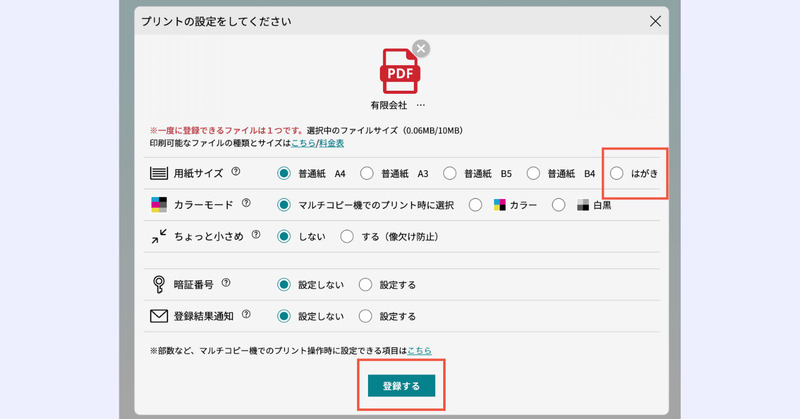800x419 pixels.
Task: Click the red PDF file icon
Action: pyautogui.click(x=400, y=71)
